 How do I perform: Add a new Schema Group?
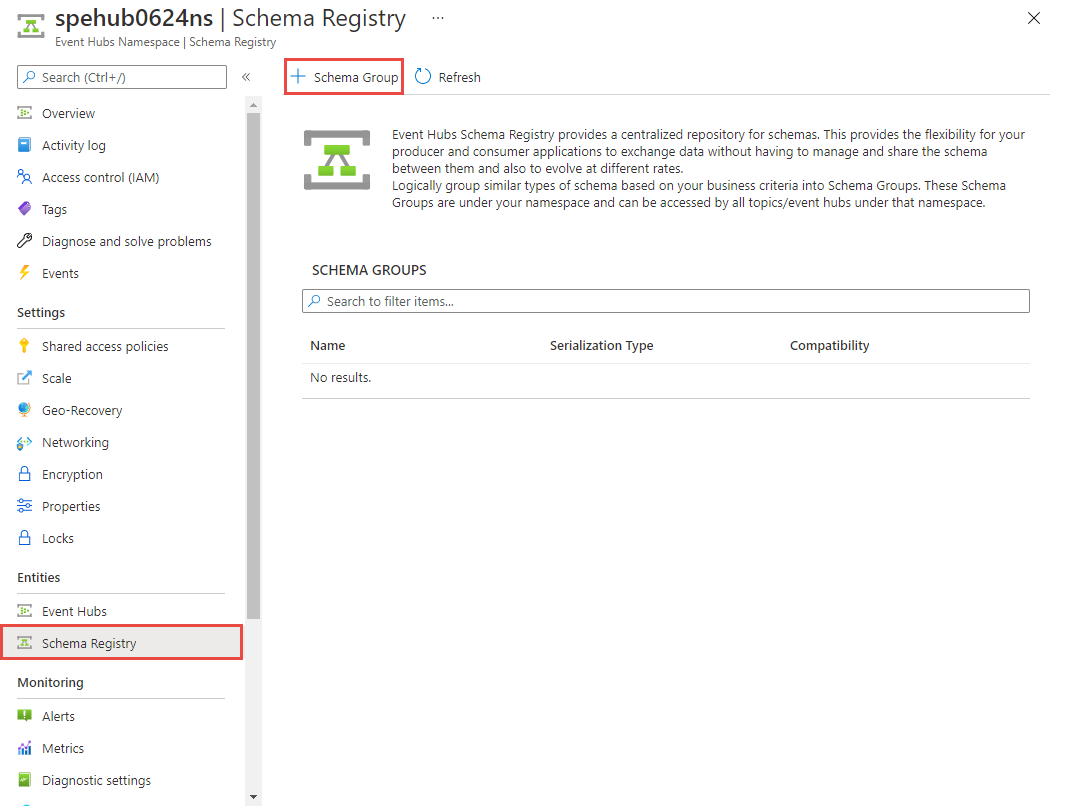click(x=344, y=77)
